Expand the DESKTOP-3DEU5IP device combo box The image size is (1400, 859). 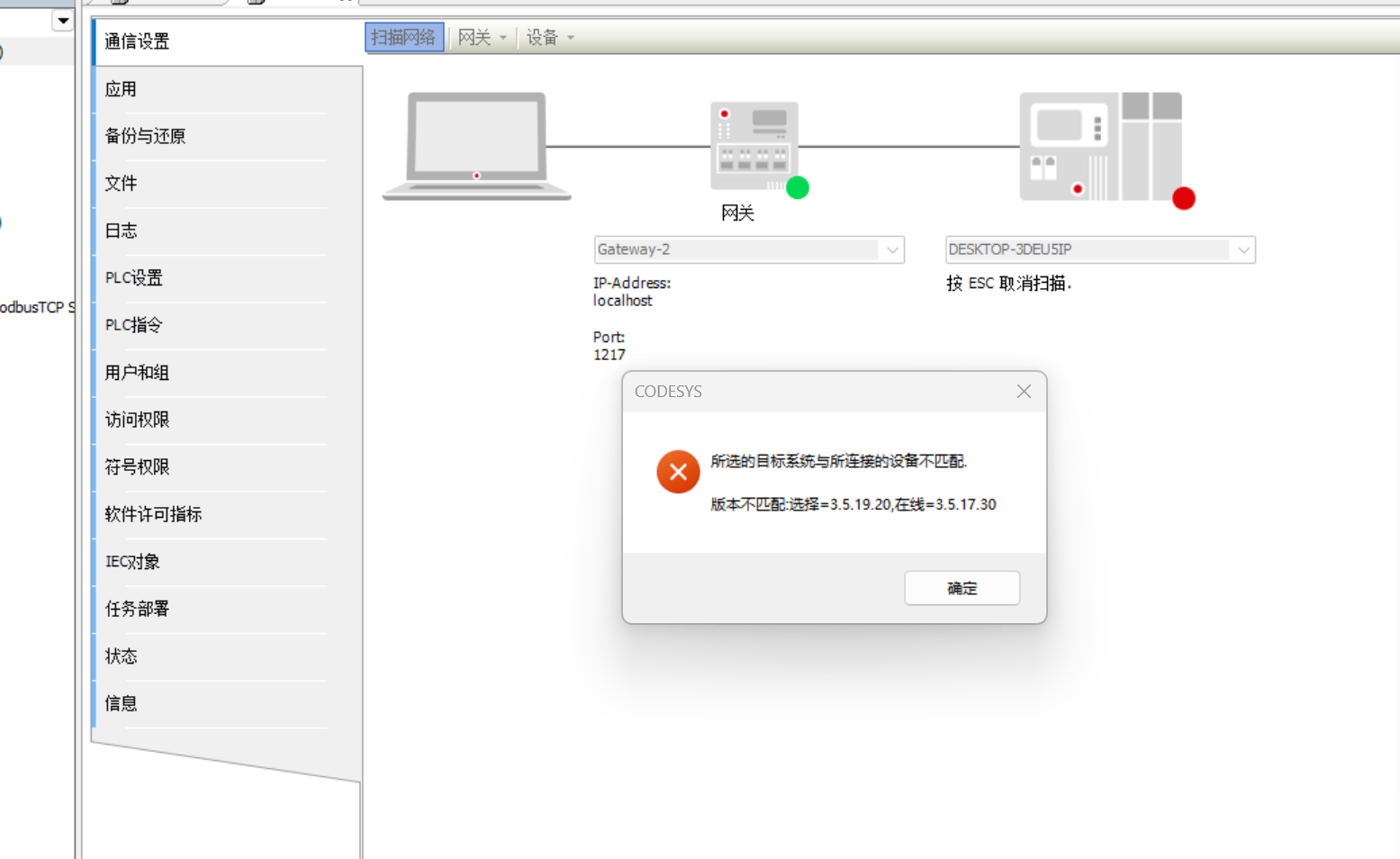click(1242, 250)
